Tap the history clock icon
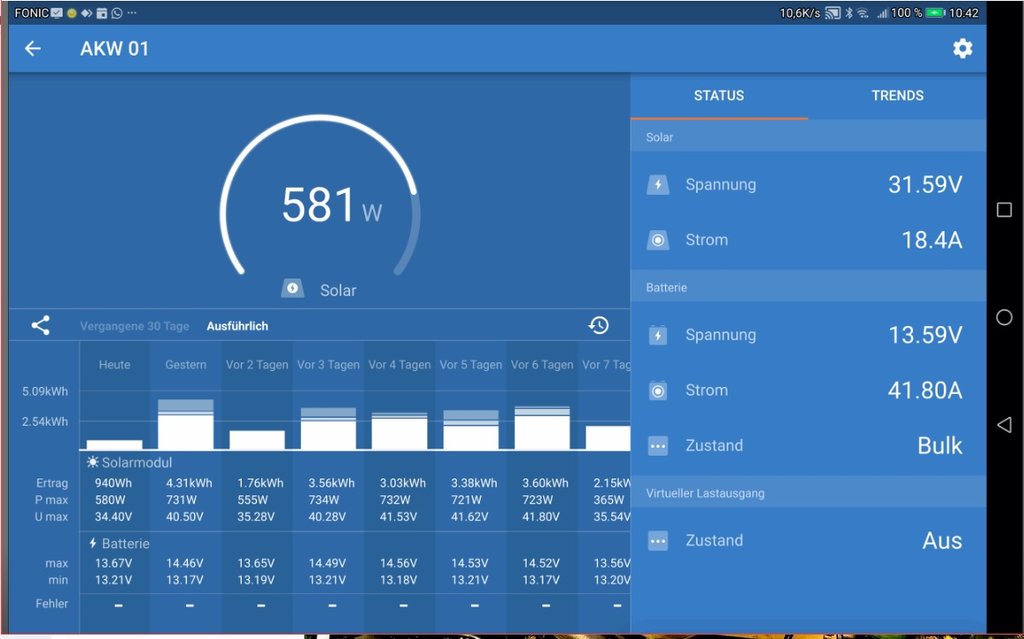 click(598, 325)
